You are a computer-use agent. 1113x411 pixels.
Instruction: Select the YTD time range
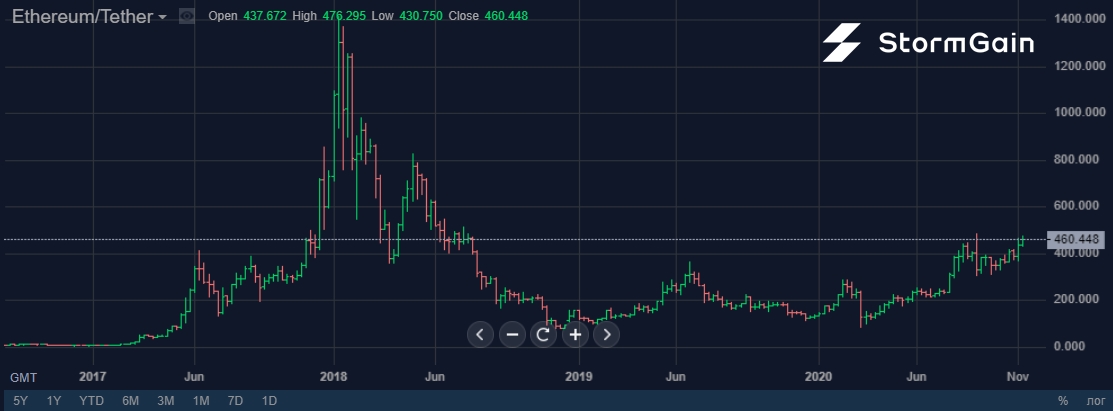[x=92, y=401]
